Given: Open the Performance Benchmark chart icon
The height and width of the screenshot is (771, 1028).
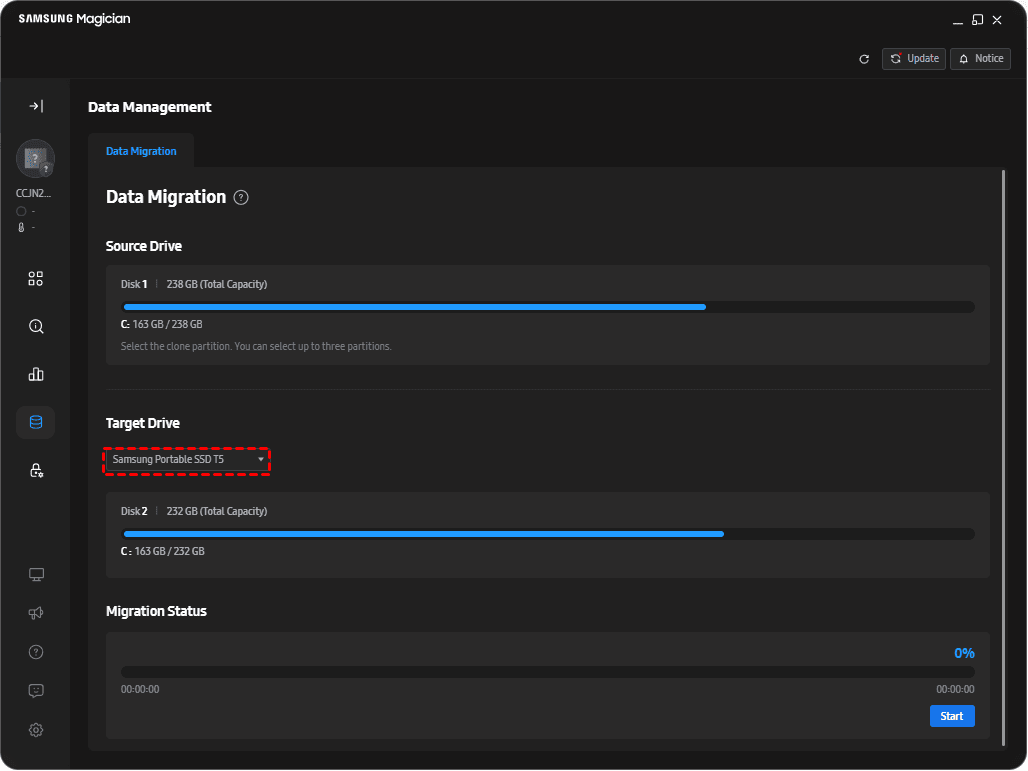Looking at the screenshot, I should click(35, 374).
